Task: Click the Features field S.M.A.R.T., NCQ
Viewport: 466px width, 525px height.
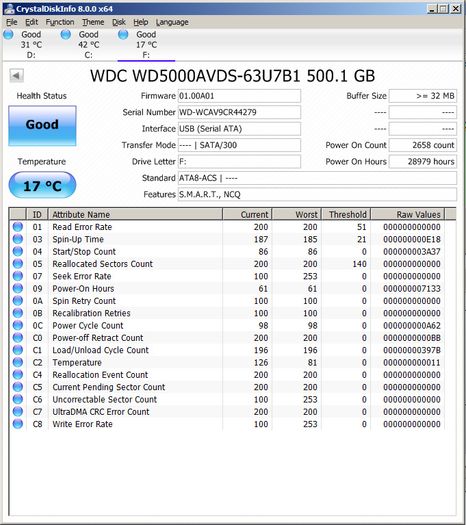Action: [317, 195]
